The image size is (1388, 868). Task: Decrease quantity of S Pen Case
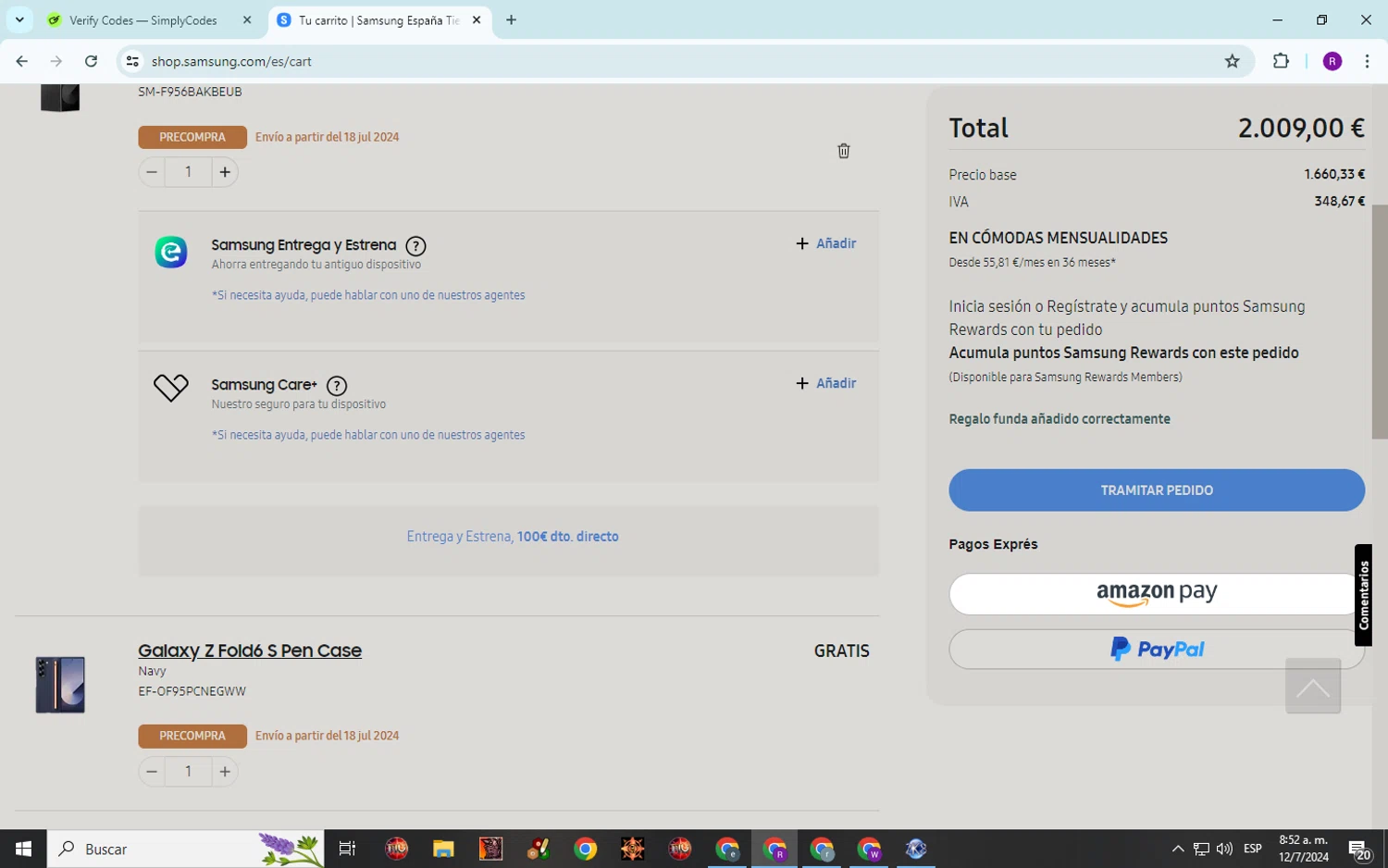coord(152,772)
